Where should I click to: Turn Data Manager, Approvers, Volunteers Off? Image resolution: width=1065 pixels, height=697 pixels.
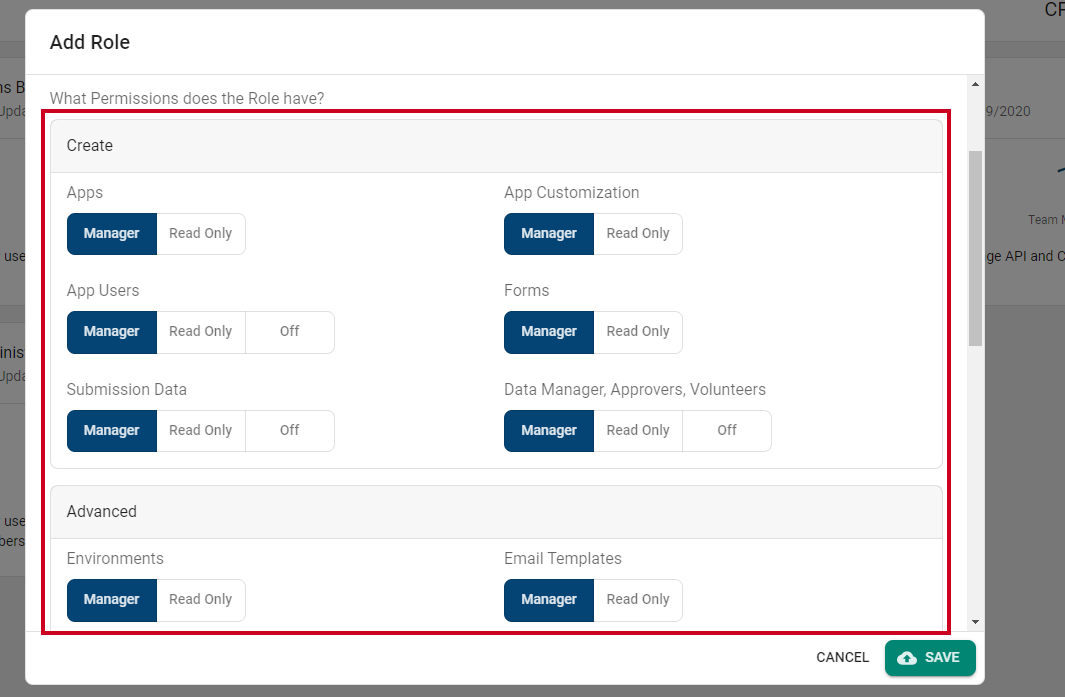coord(727,431)
